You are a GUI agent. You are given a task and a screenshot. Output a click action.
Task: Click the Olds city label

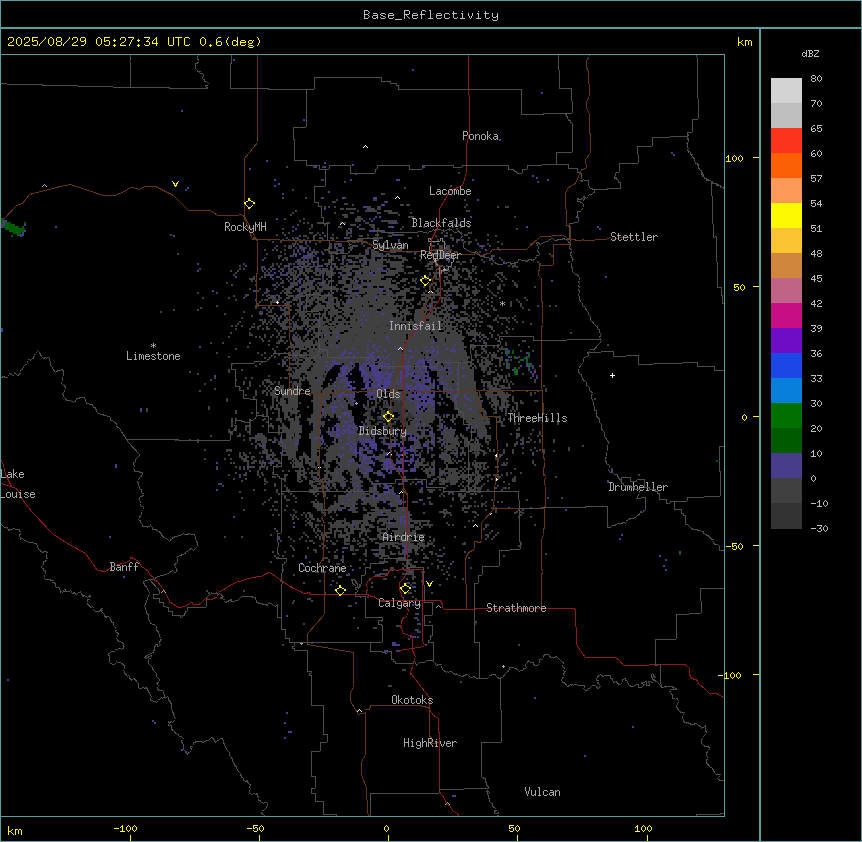coord(388,394)
